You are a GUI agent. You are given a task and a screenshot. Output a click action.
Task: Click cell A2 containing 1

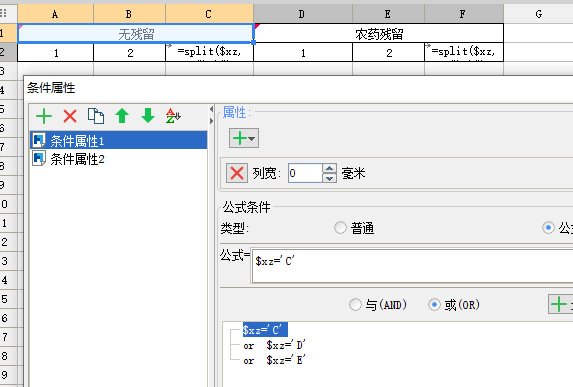pyautogui.click(x=55, y=52)
